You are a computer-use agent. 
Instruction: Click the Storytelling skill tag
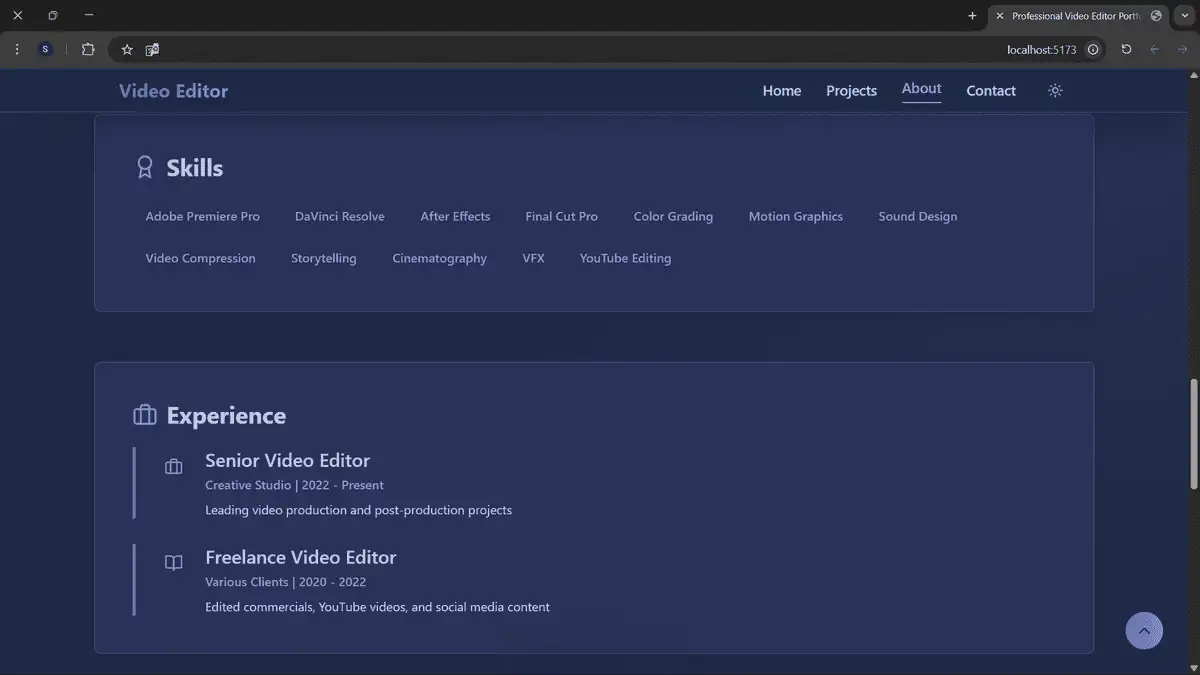[x=324, y=258]
